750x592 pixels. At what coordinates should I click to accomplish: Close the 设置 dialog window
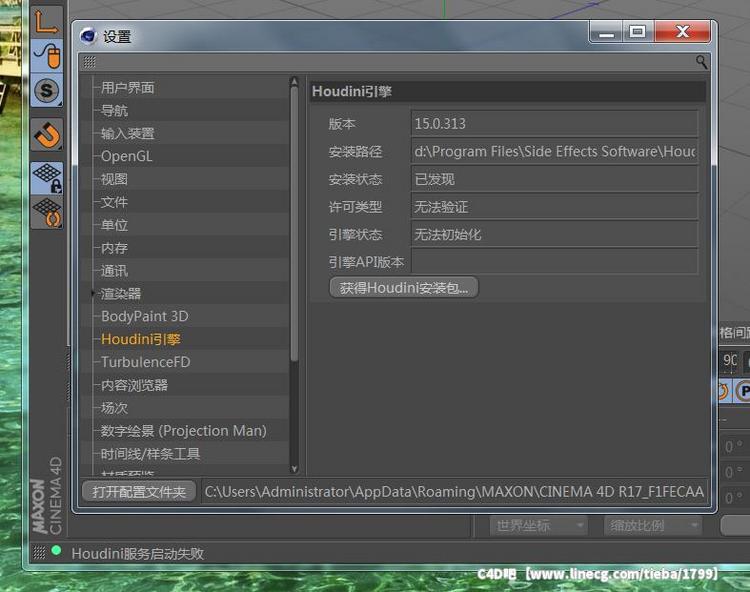[683, 32]
